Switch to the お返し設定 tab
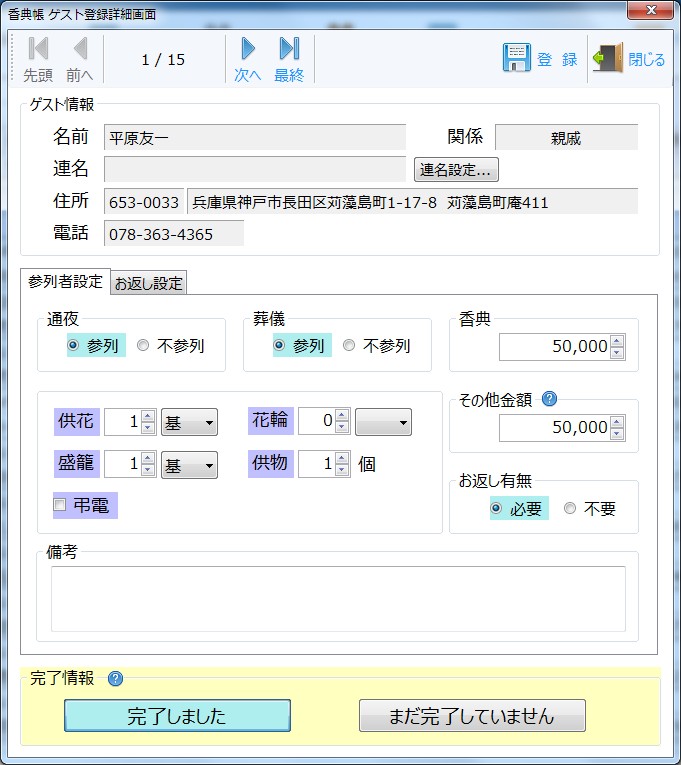The image size is (681, 765). (x=149, y=283)
